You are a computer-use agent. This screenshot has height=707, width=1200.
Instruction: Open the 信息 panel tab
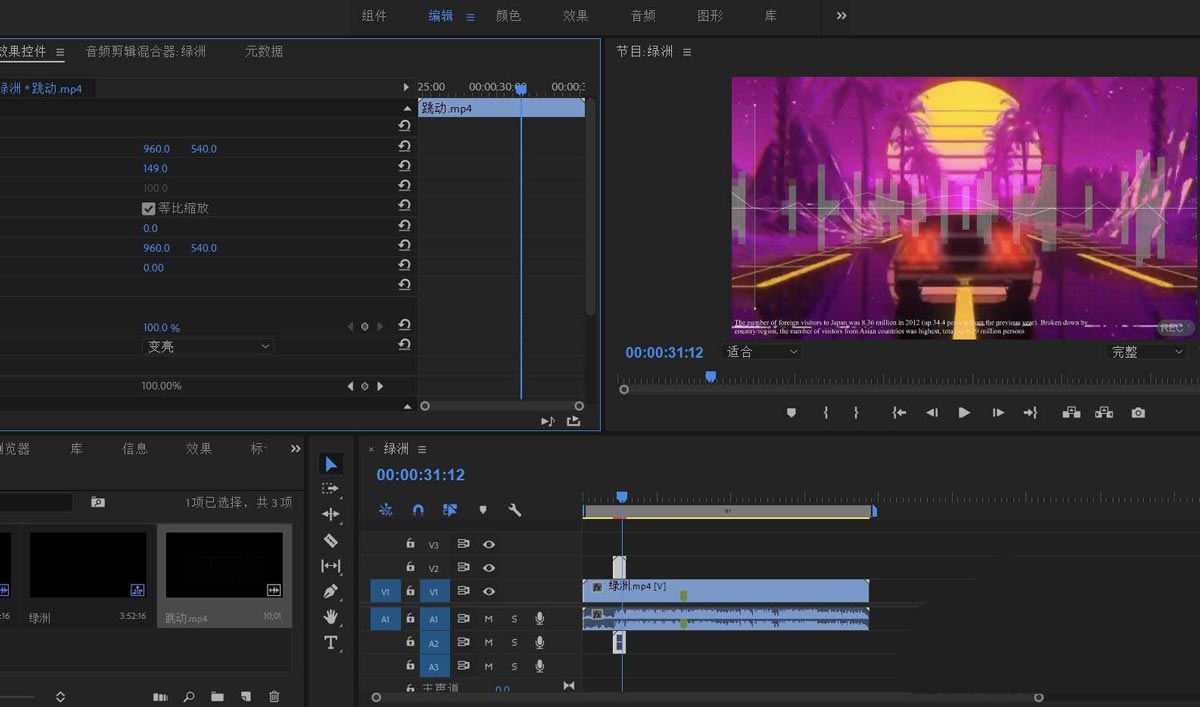(x=135, y=449)
